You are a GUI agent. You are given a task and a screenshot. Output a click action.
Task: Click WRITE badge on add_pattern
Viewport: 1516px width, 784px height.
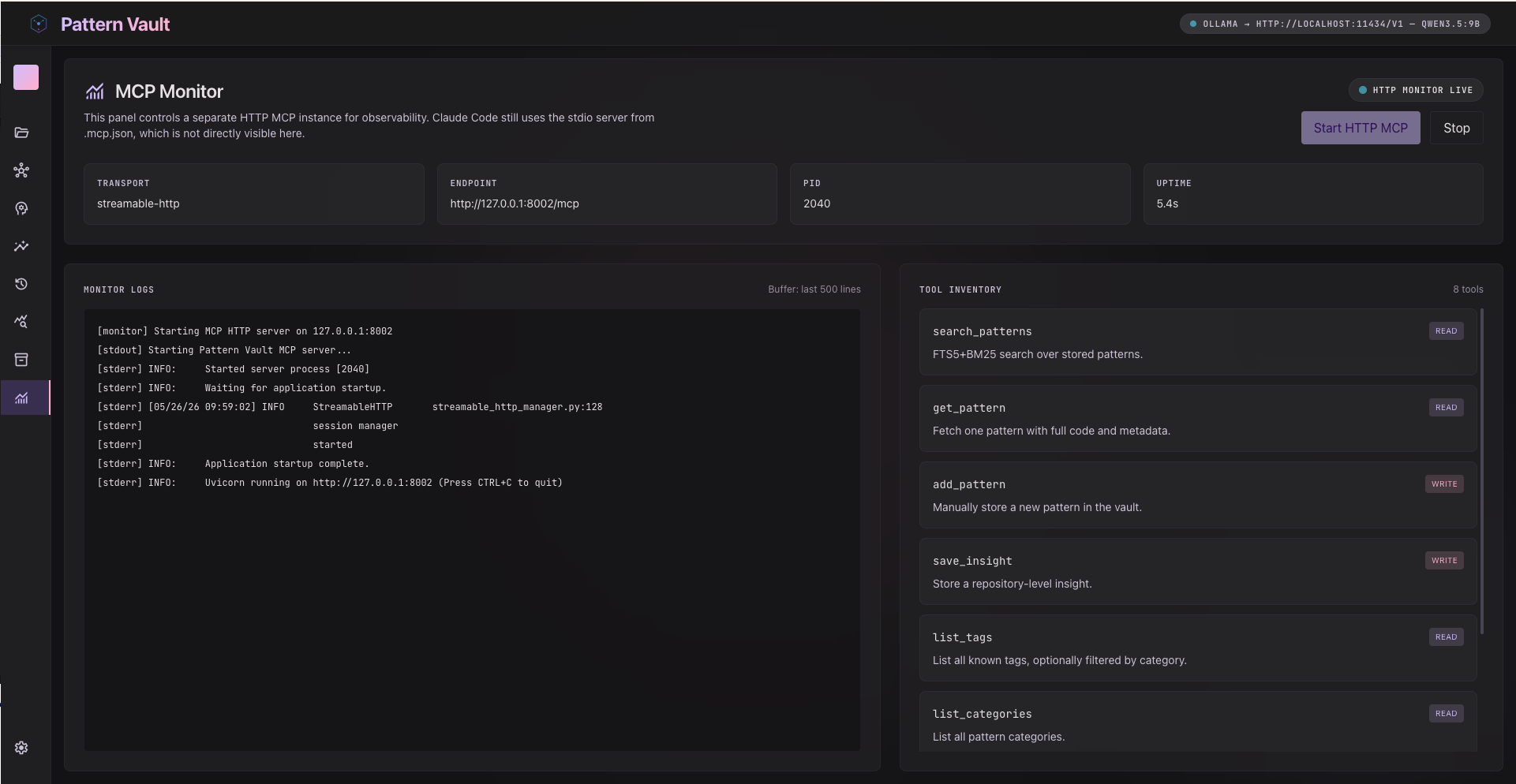coord(1444,484)
